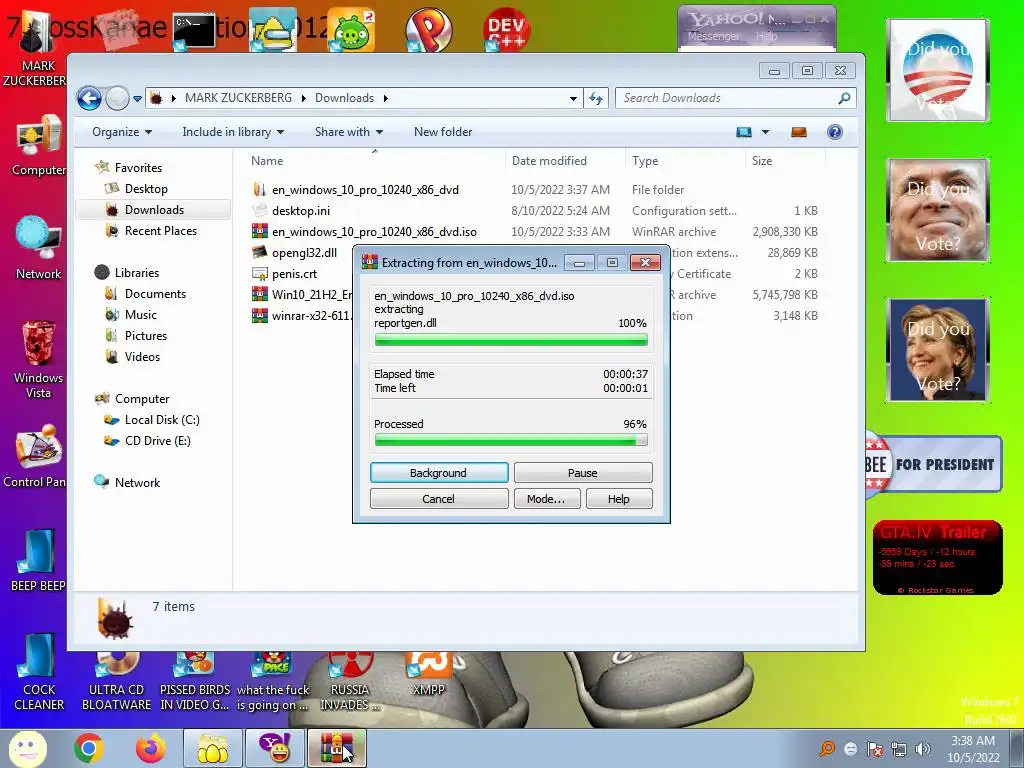Open Yahoo Messenger taskbar button

[x=274, y=748]
